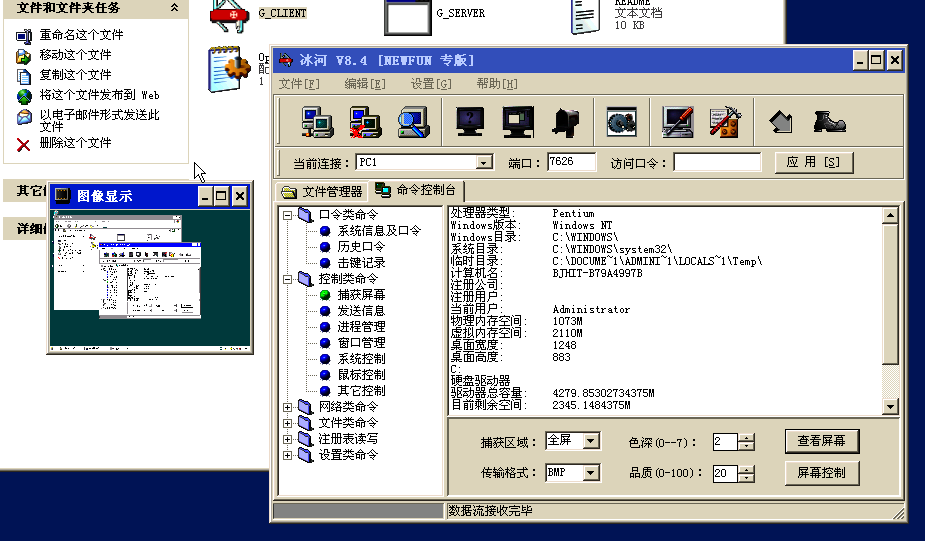Open the 编辑[E] menu
The height and width of the screenshot is (541, 925).
tap(365, 84)
